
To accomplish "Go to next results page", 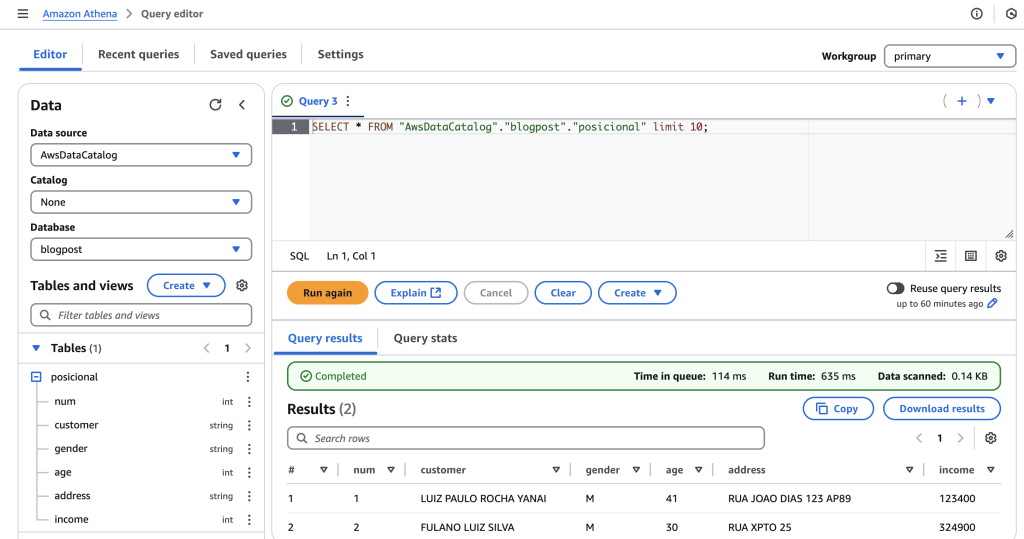I will (x=960, y=438).
